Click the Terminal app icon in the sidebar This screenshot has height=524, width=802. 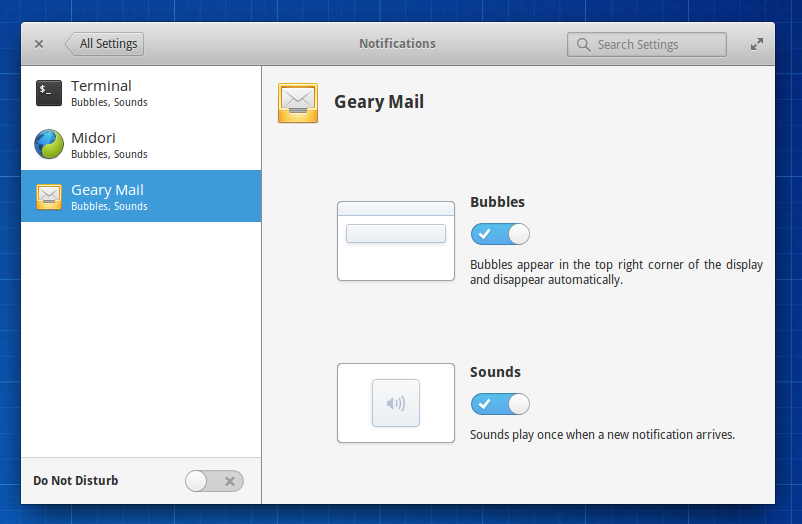[49, 93]
